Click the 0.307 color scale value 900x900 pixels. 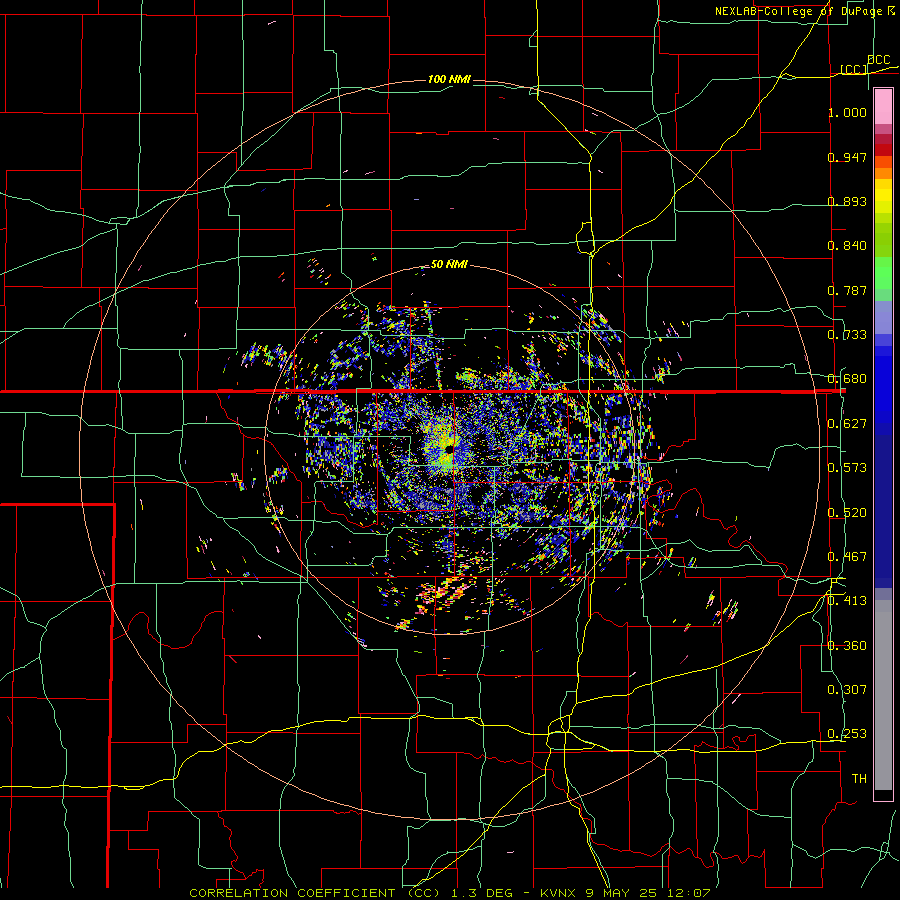[x=847, y=690]
